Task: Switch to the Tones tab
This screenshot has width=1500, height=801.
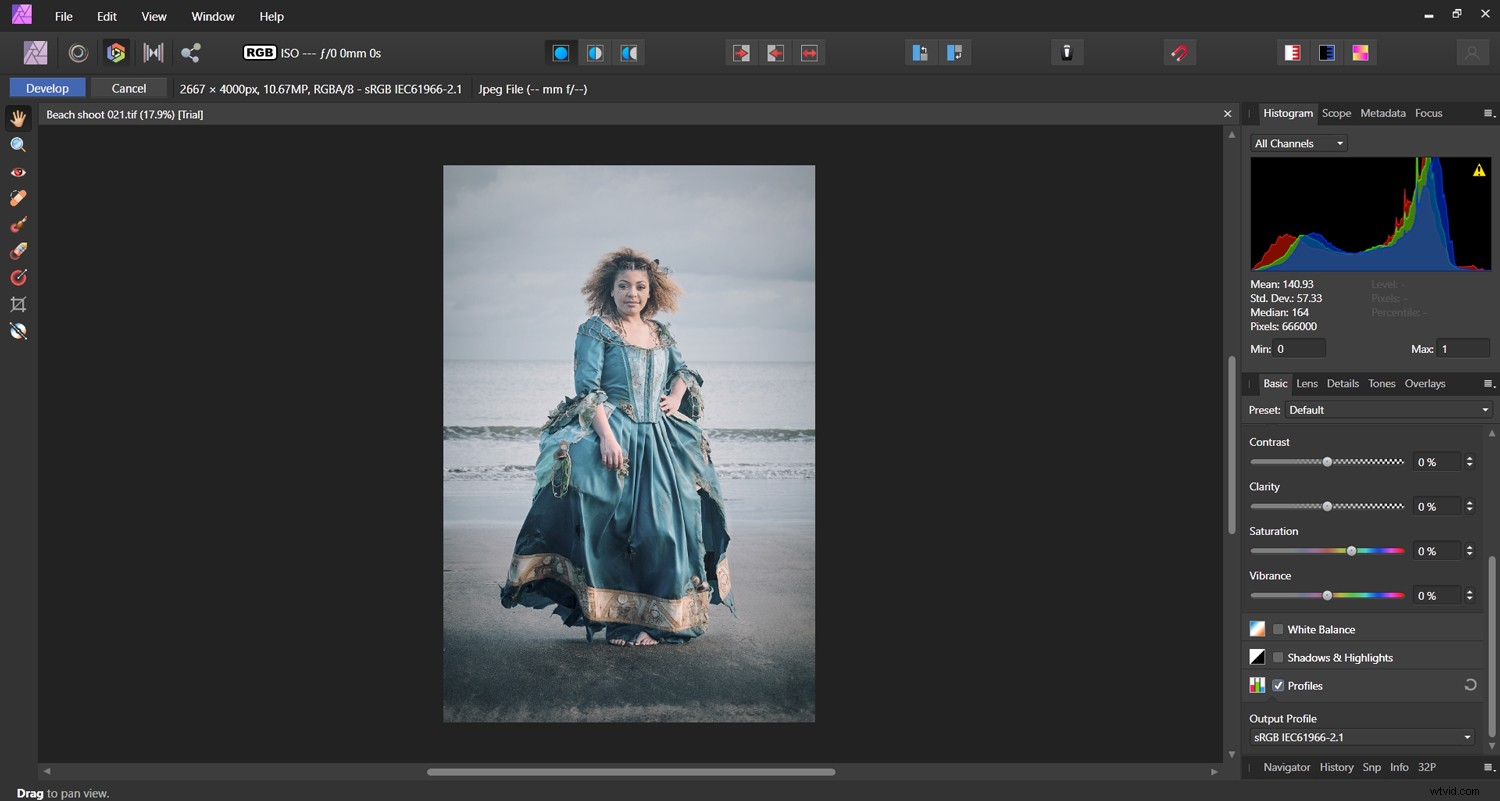Action: pos(1381,383)
